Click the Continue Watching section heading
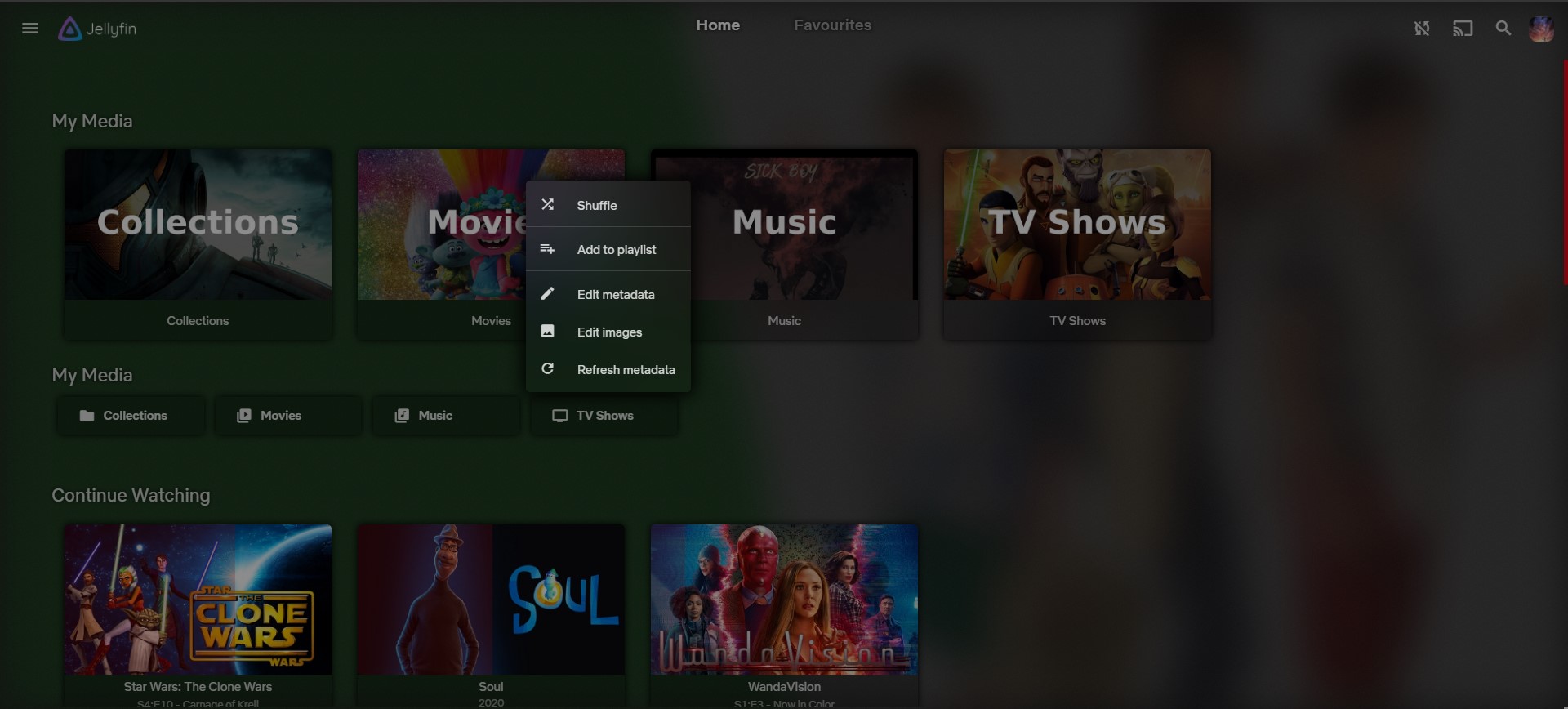 tap(131, 496)
